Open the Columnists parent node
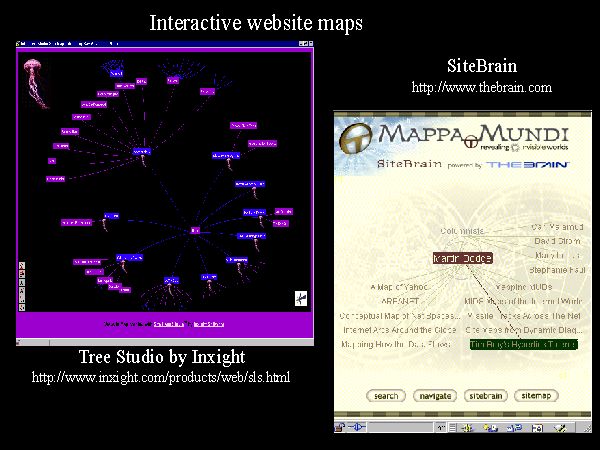Image resolution: width=600 pixels, height=450 pixels. click(x=462, y=231)
